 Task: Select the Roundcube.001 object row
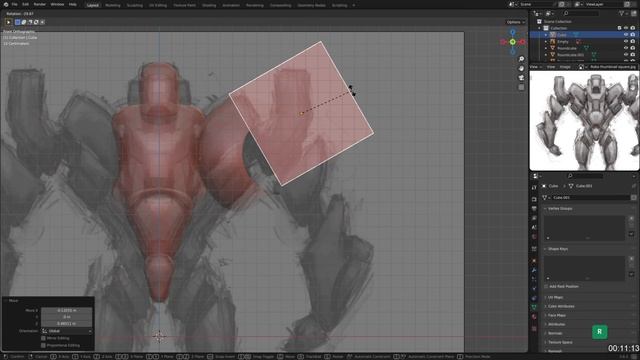(x=570, y=55)
